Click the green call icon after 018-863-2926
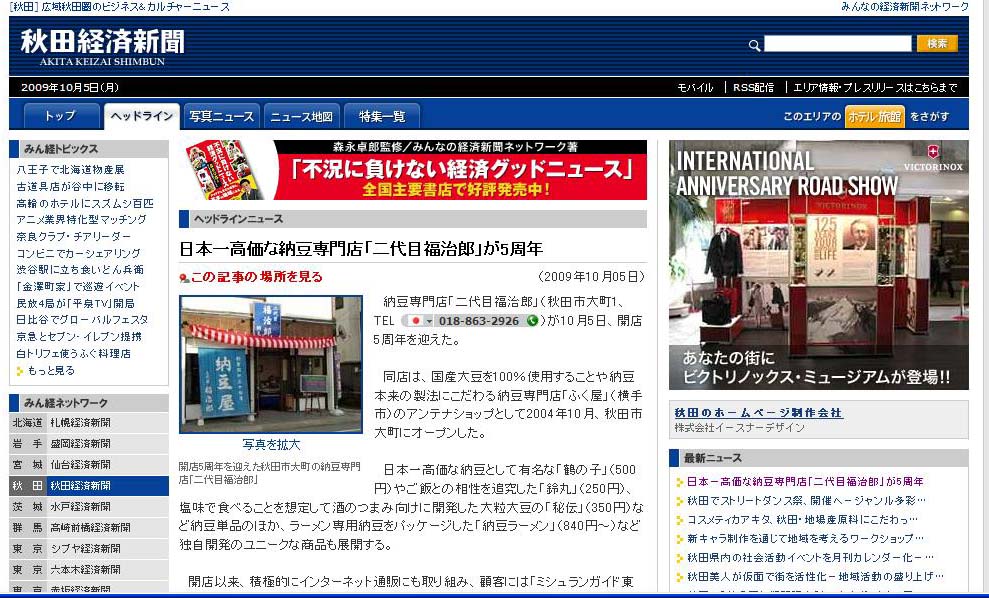Viewport: 989px width, 598px height. coord(532,320)
